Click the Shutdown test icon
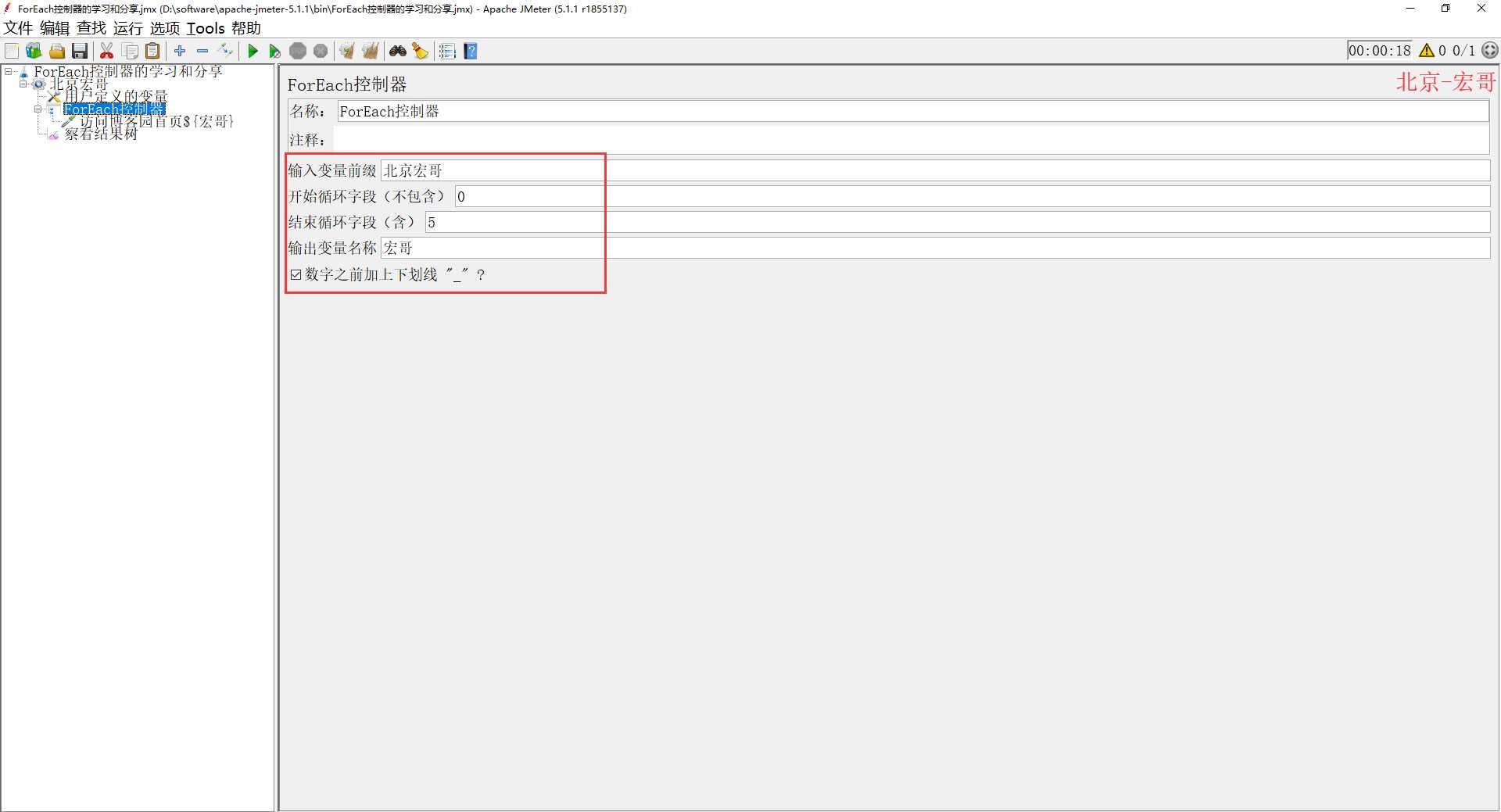This screenshot has height=812, width=1501. pyautogui.click(x=321, y=51)
